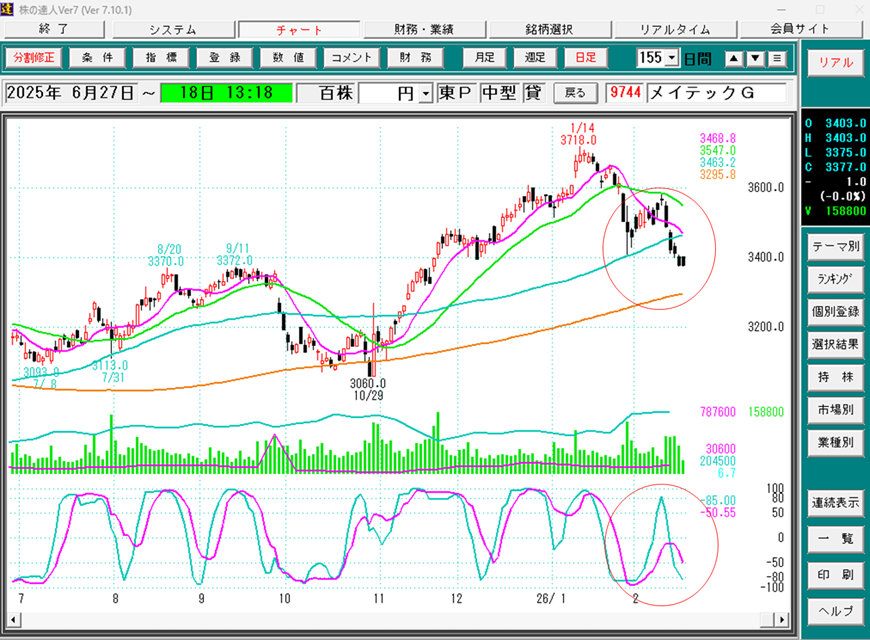
Task: Open the テーマ別 theme list
Action: 836,246
